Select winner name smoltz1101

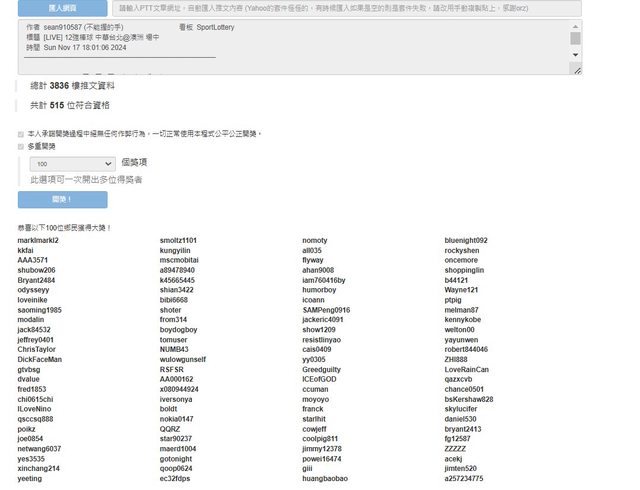click(178, 241)
